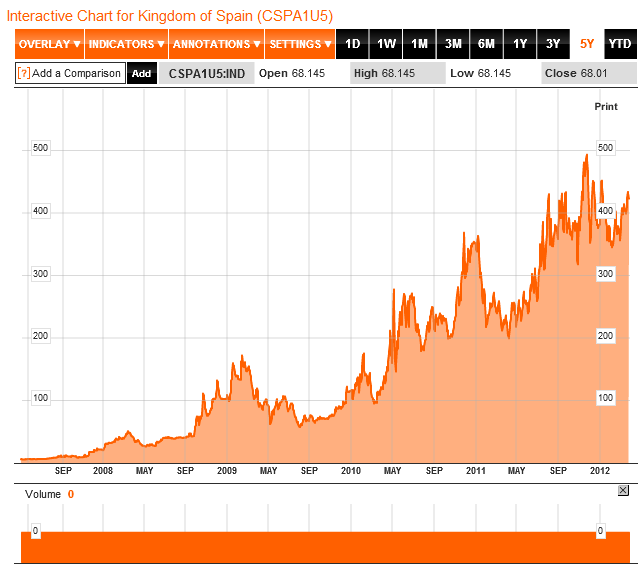The height and width of the screenshot is (572, 644).
Task: Open the Annotations dropdown menu
Action: point(216,44)
